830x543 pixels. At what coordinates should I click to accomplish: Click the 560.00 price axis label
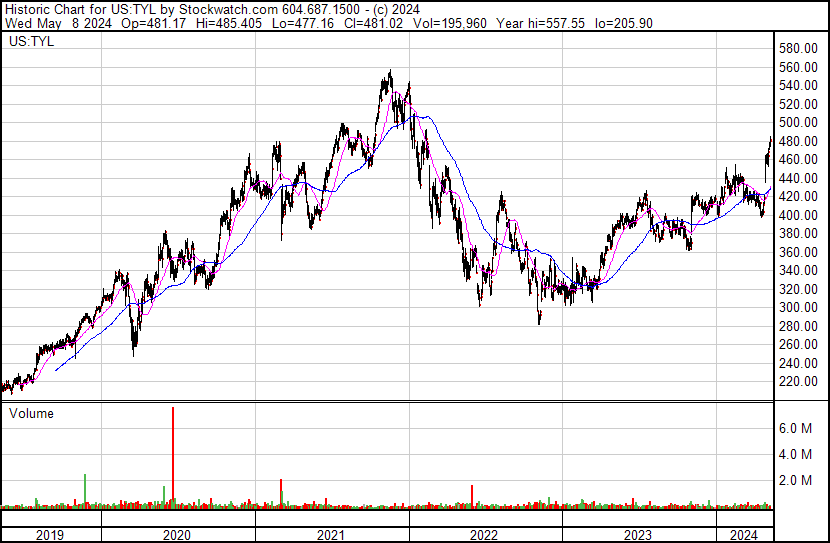click(x=798, y=67)
